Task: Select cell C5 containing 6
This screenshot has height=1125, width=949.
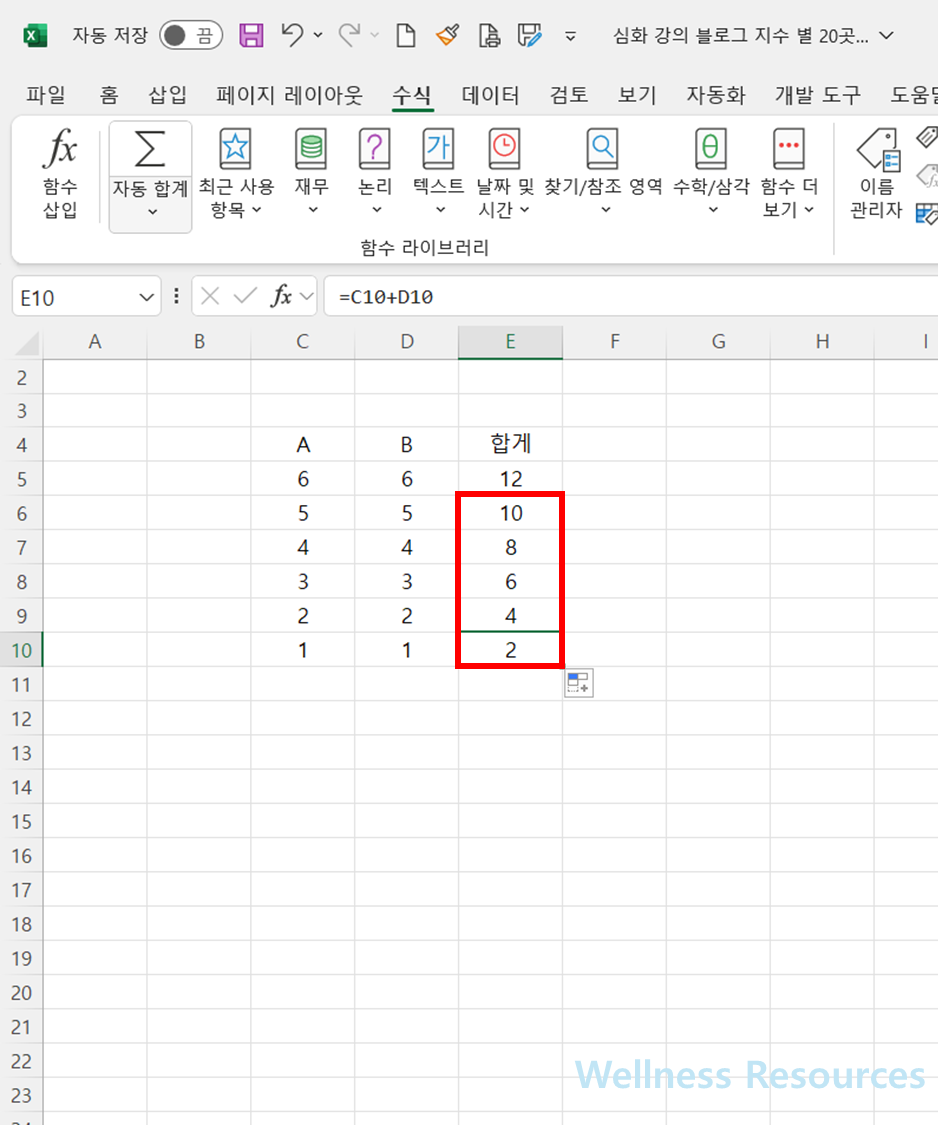Action: click(303, 479)
